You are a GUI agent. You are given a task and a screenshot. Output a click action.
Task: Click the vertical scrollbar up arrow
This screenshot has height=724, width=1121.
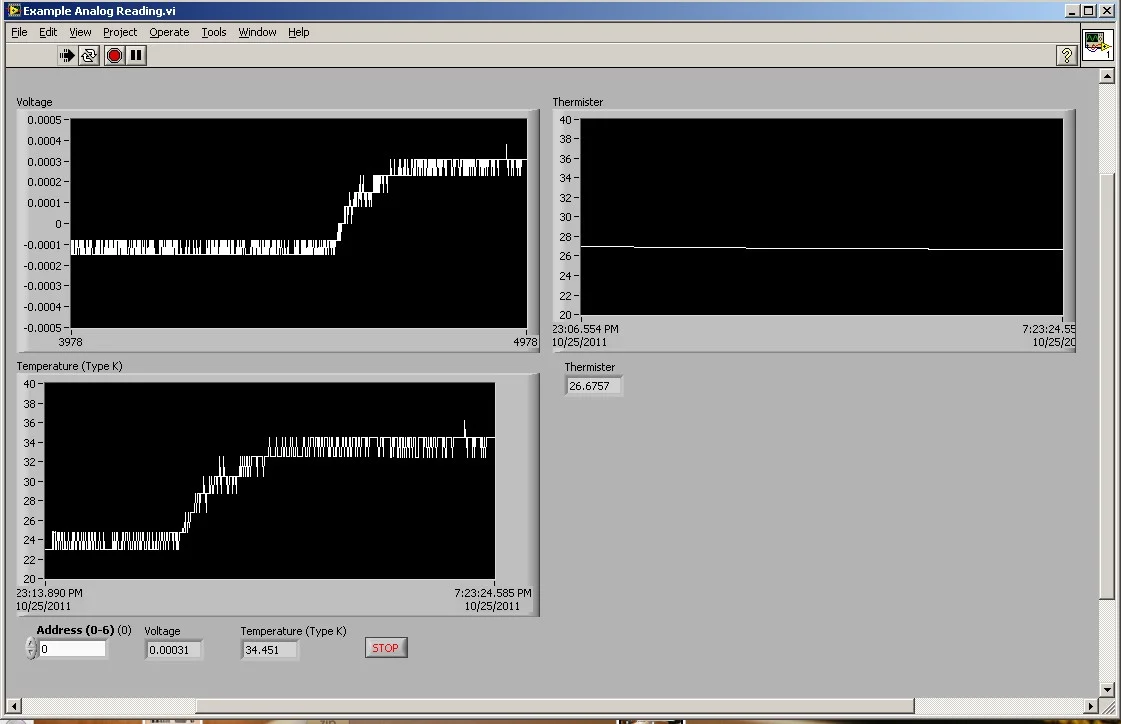[1107, 76]
